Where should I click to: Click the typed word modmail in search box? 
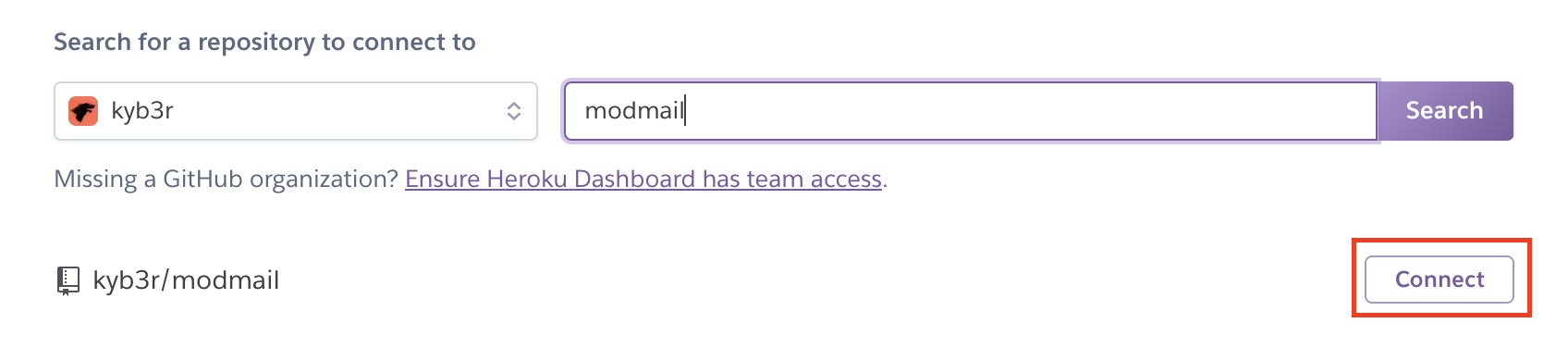point(634,111)
